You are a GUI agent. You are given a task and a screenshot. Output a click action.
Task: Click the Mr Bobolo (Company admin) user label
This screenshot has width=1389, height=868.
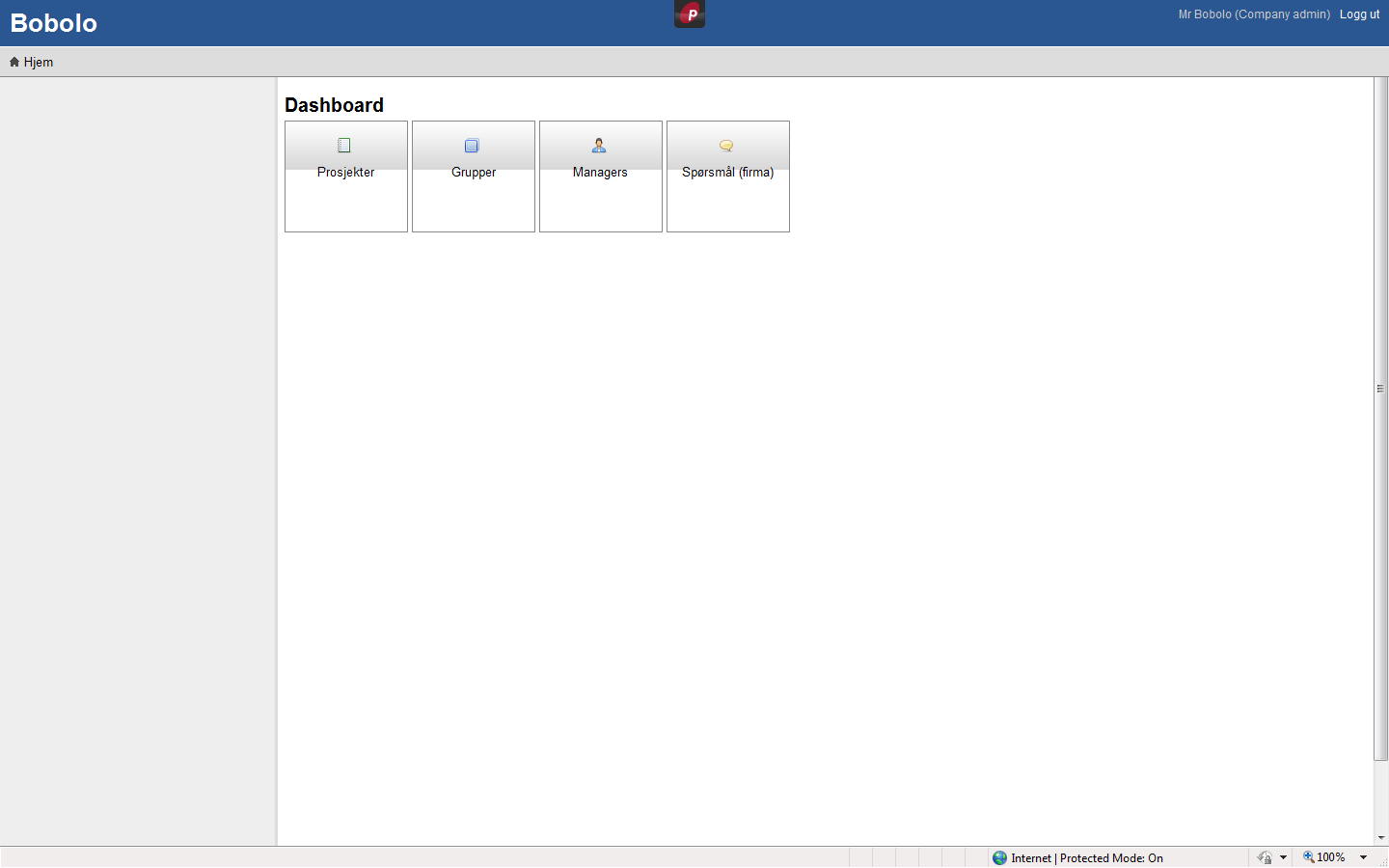(x=1254, y=14)
